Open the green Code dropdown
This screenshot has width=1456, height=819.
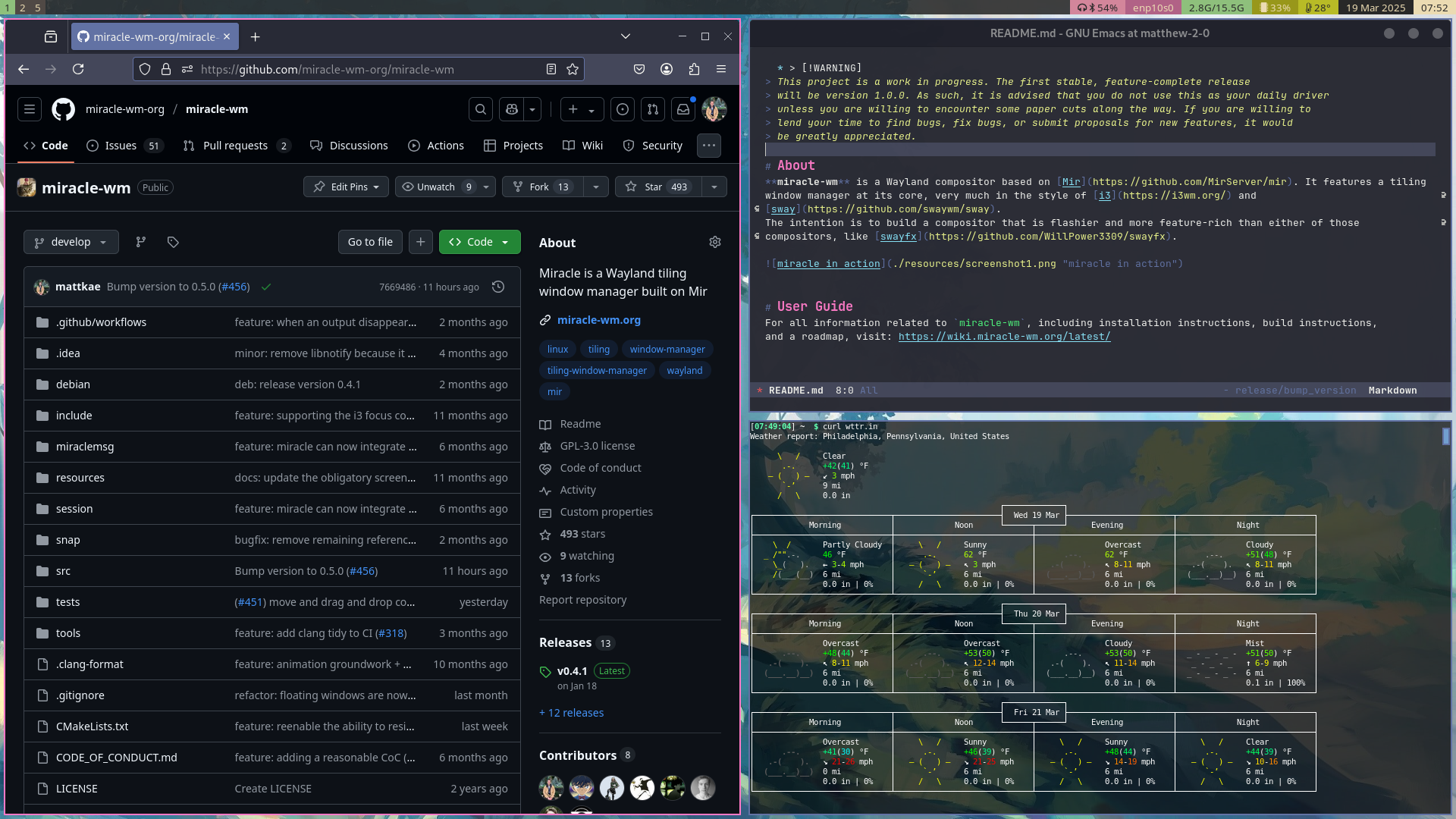coord(479,242)
